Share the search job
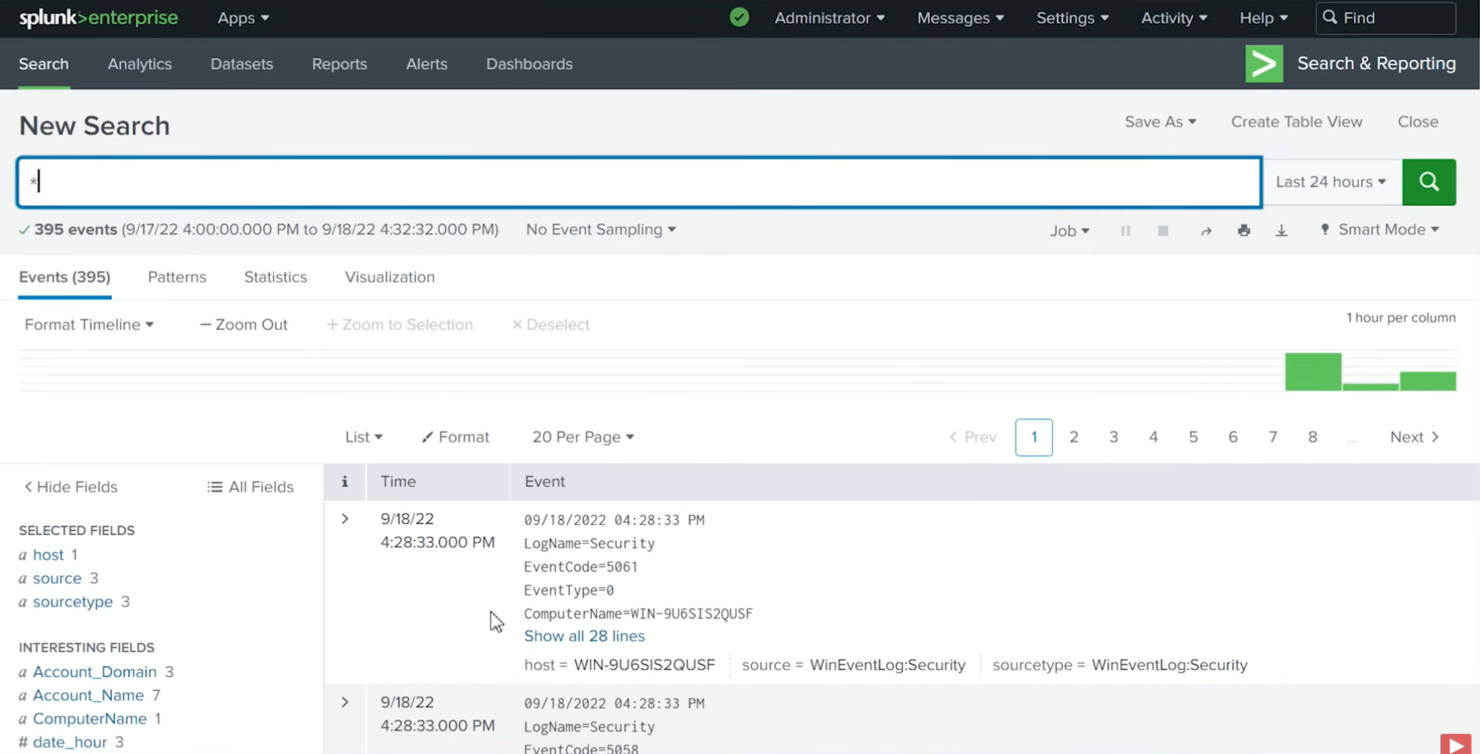Image resolution: width=1480 pixels, height=754 pixels. [1206, 230]
